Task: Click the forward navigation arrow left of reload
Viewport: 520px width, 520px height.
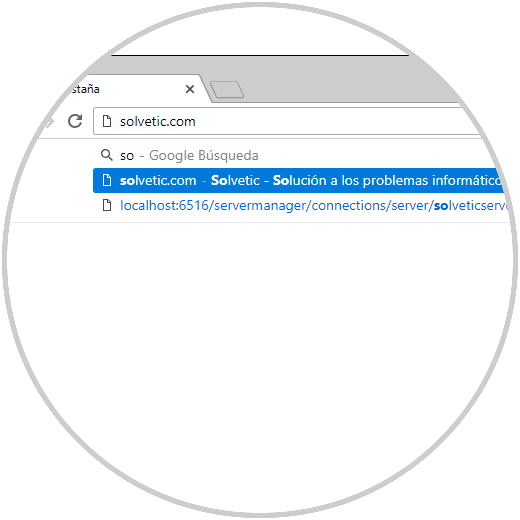Action: tap(49, 122)
